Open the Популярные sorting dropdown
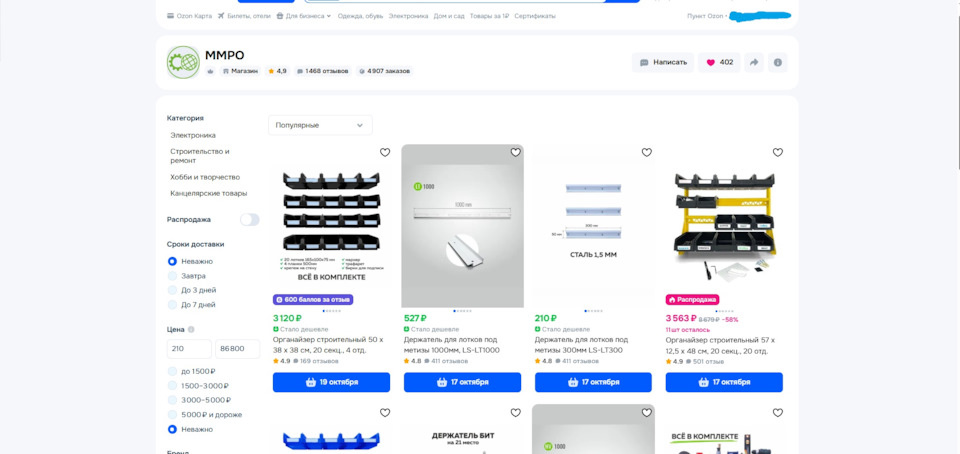Screen dimensions: 960x454 point(320,125)
